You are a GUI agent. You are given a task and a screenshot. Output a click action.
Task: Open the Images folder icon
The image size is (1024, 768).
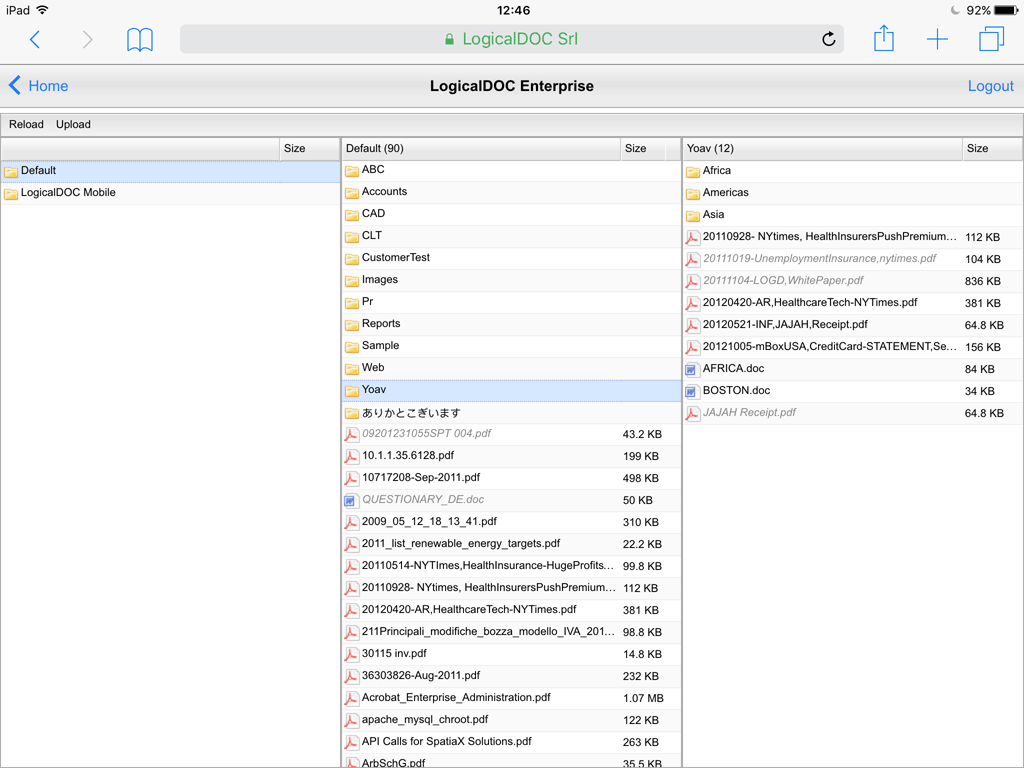coord(352,281)
